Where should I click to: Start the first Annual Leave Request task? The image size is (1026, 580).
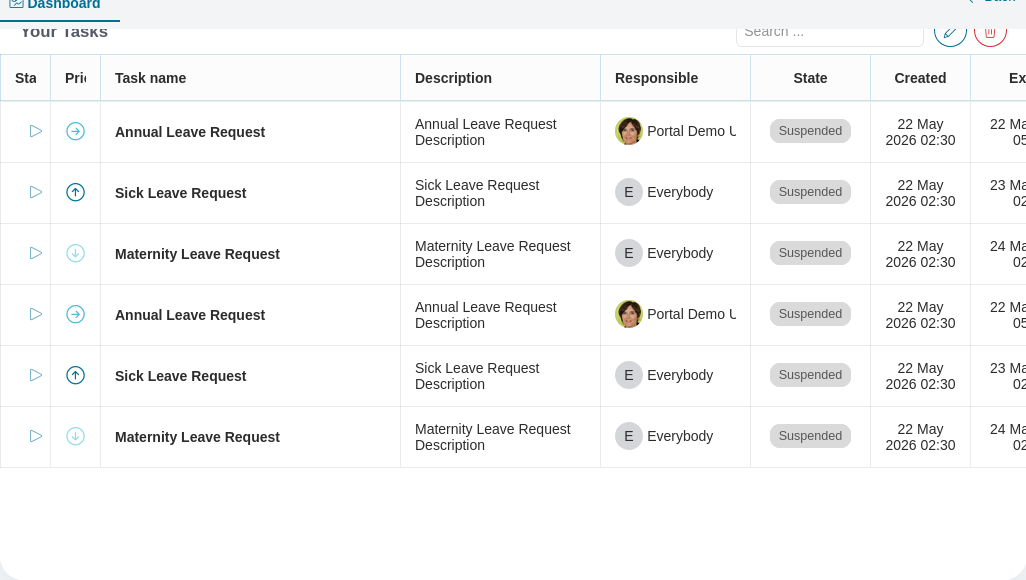(x=36, y=132)
